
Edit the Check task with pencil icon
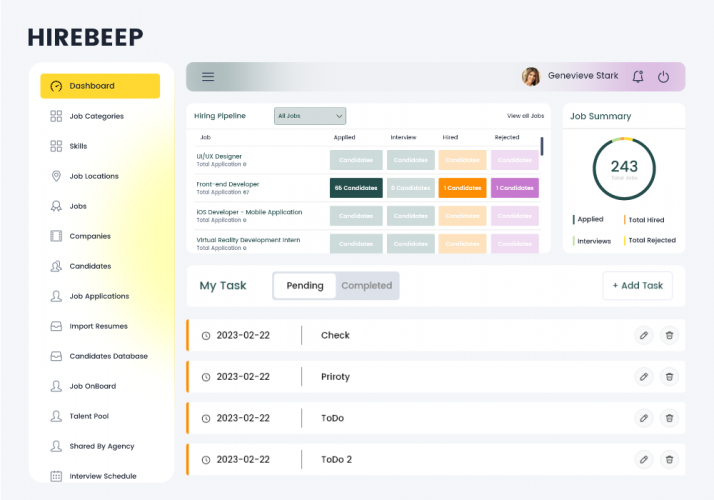(644, 335)
